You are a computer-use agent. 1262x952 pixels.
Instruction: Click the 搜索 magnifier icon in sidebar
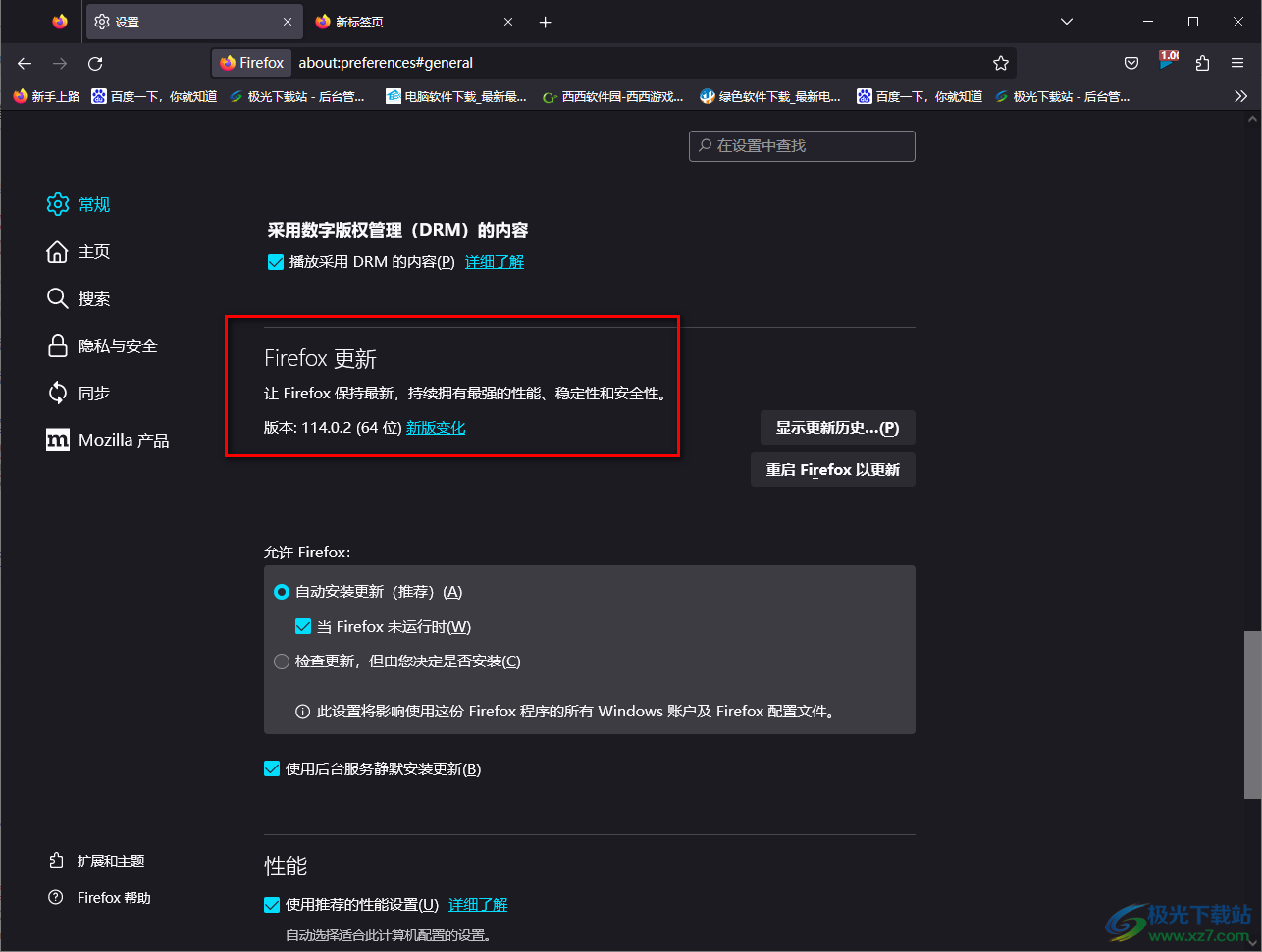[58, 298]
